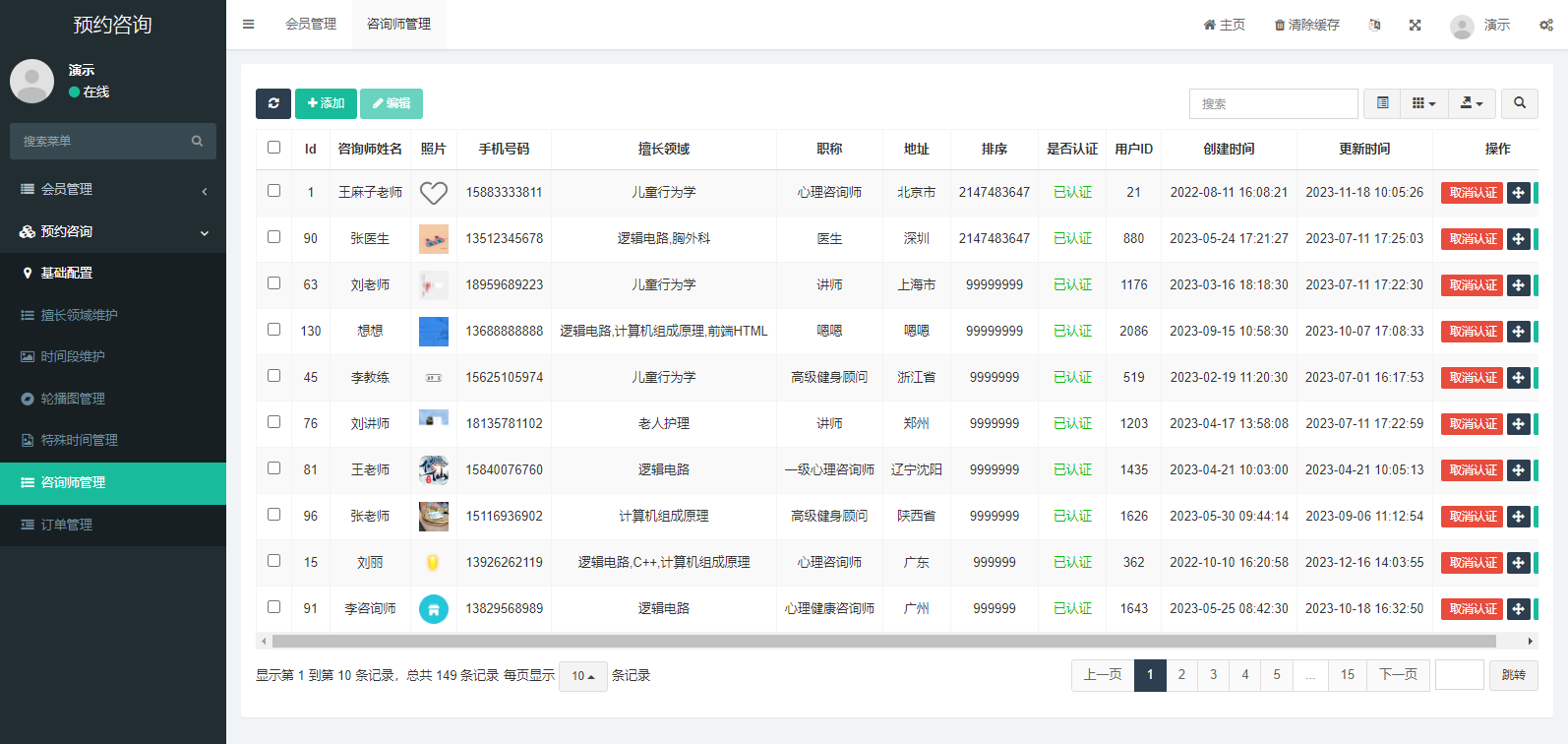Select checkbox for 张医生 row
The height and width of the screenshot is (744, 1568).
[274, 237]
